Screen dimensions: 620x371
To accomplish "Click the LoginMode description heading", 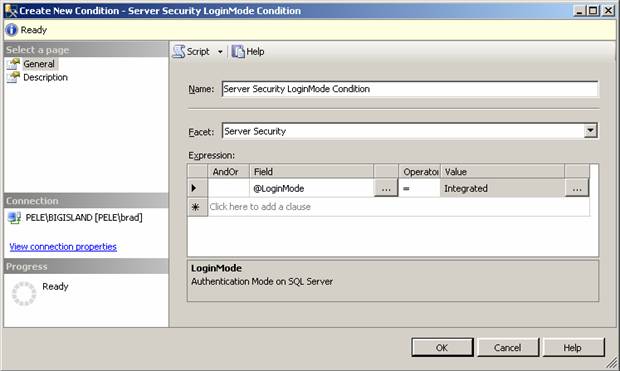I will (x=216, y=268).
